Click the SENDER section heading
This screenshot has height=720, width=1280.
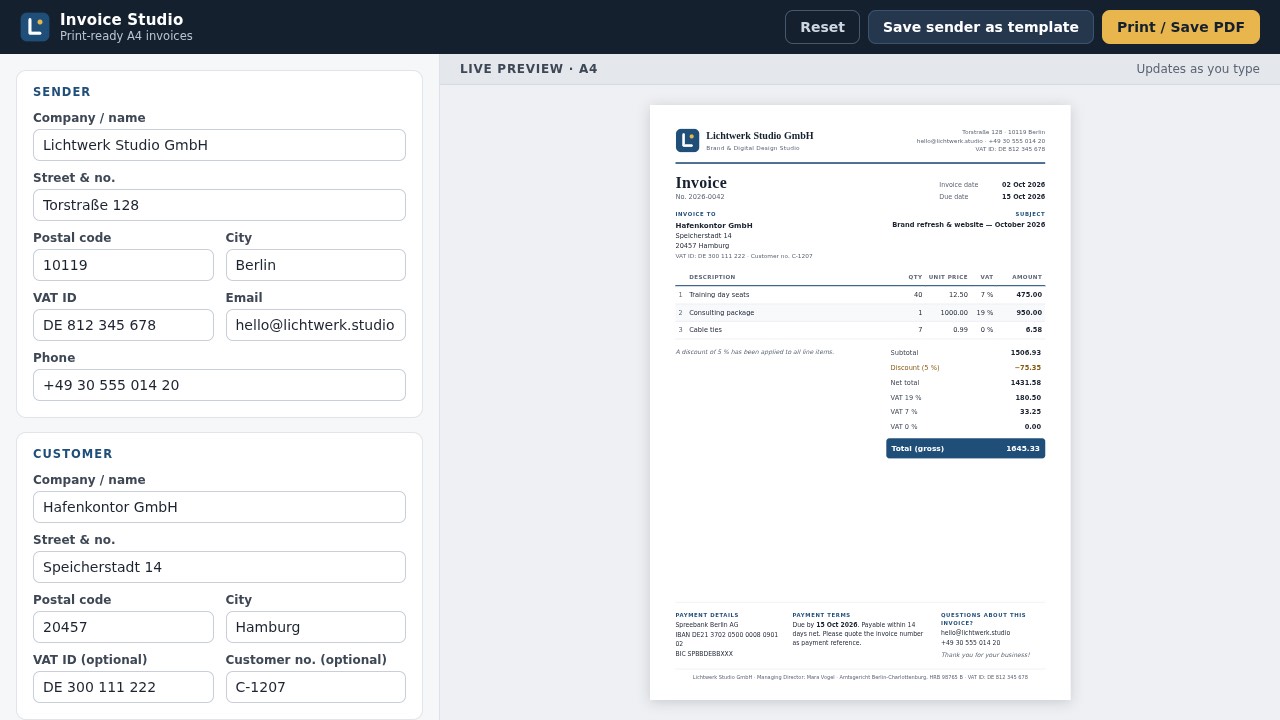pyautogui.click(x=62, y=92)
